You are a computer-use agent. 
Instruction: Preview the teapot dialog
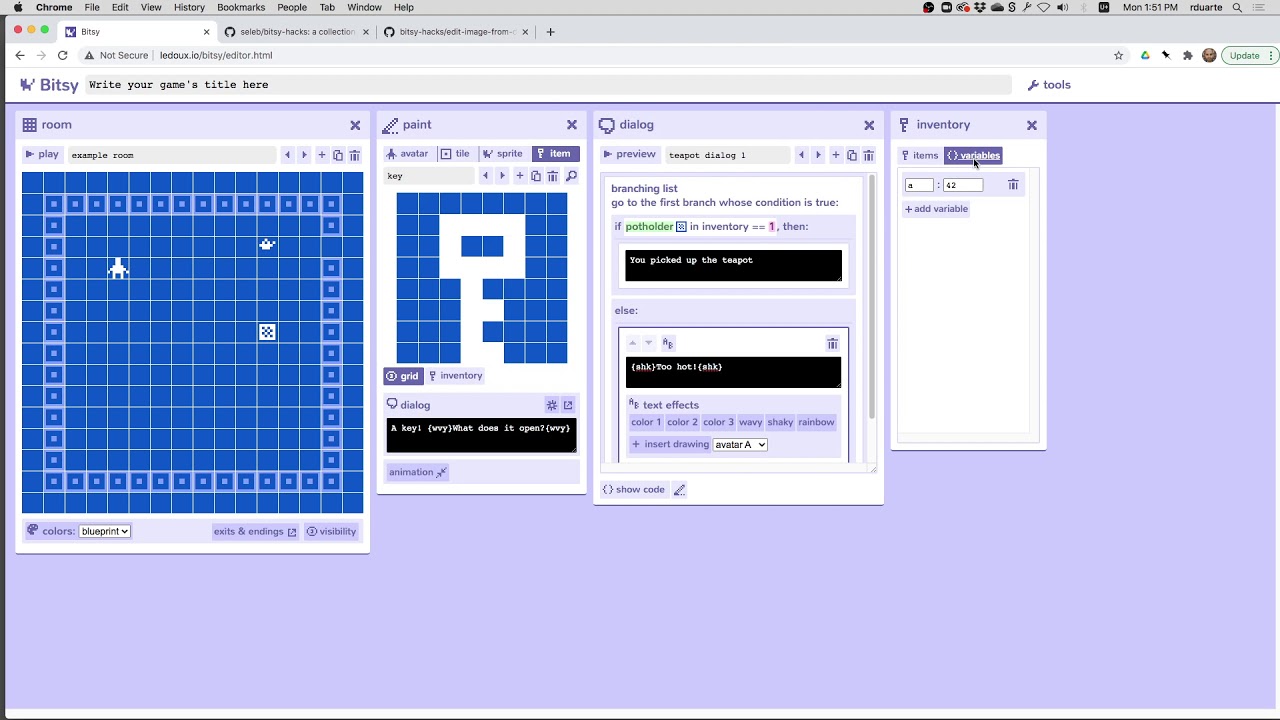[629, 154]
